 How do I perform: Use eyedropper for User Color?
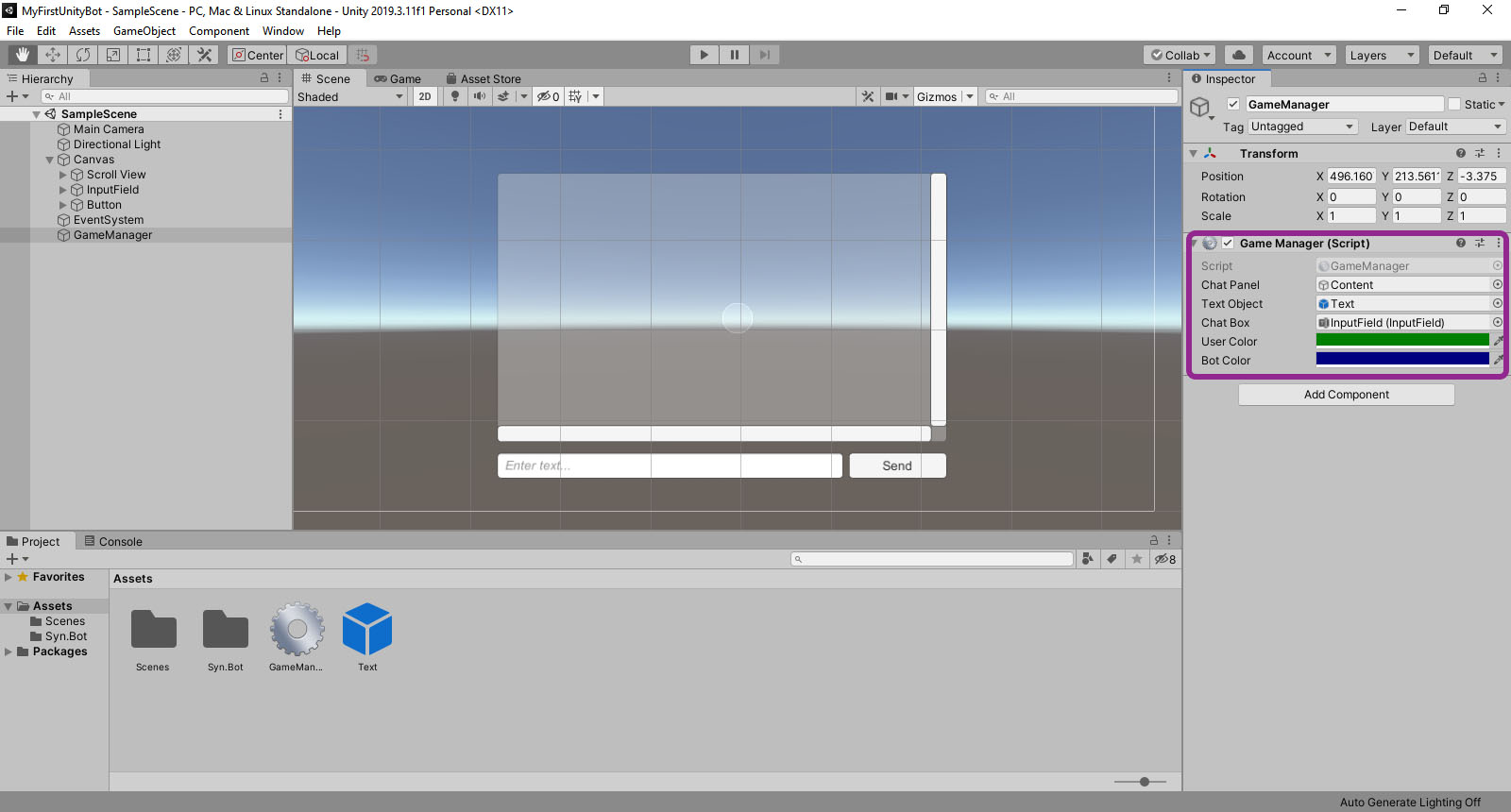pos(1498,341)
